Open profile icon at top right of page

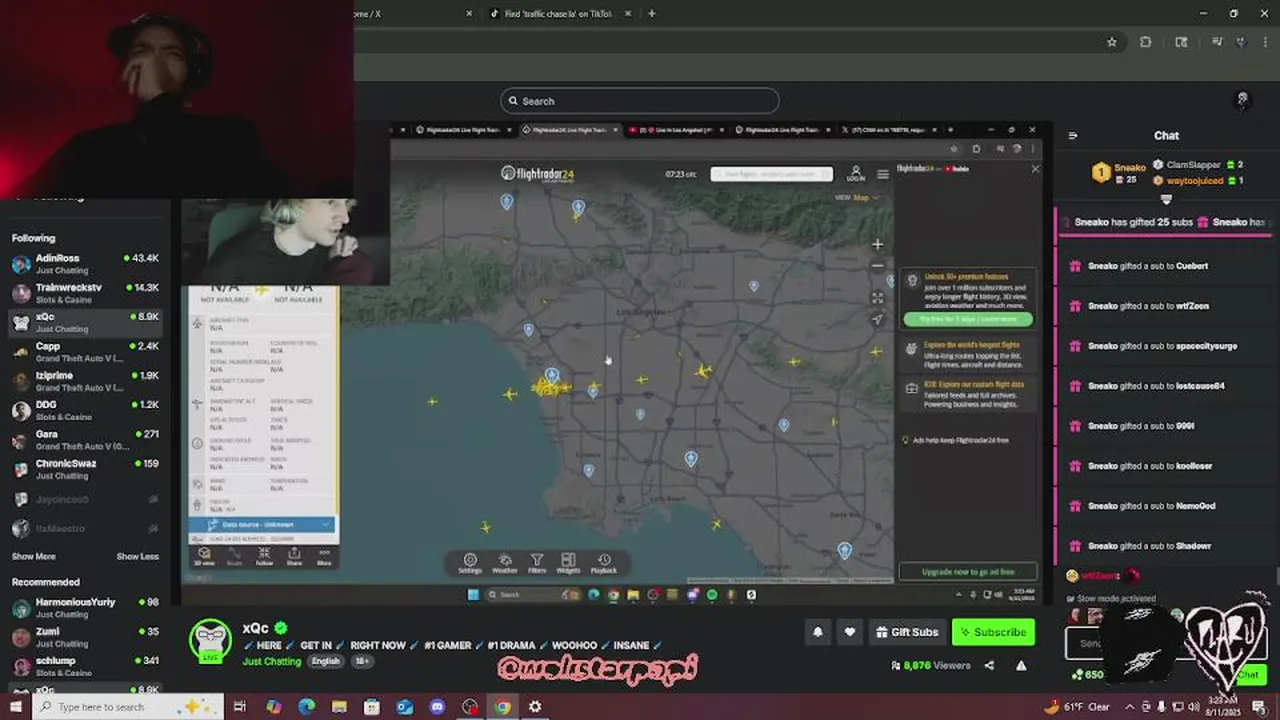(1242, 100)
